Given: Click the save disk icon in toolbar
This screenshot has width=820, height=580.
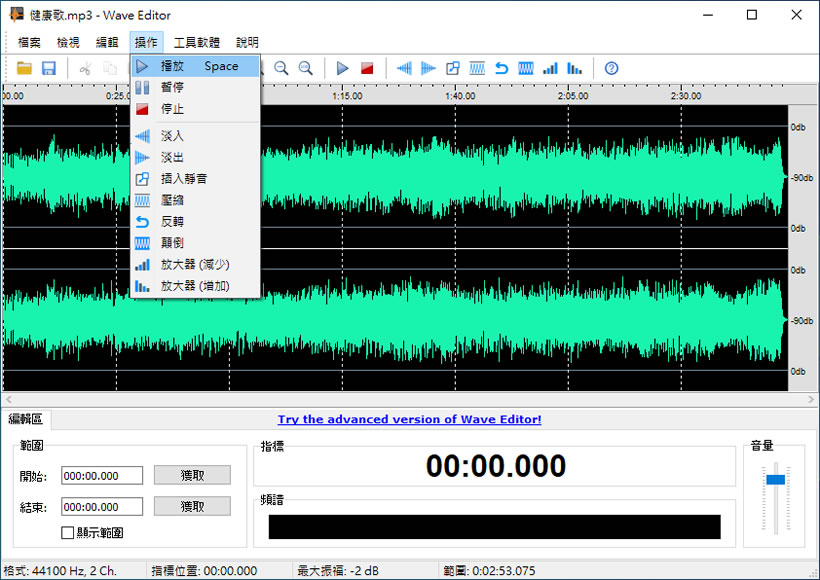Looking at the screenshot, I should 48,68.
